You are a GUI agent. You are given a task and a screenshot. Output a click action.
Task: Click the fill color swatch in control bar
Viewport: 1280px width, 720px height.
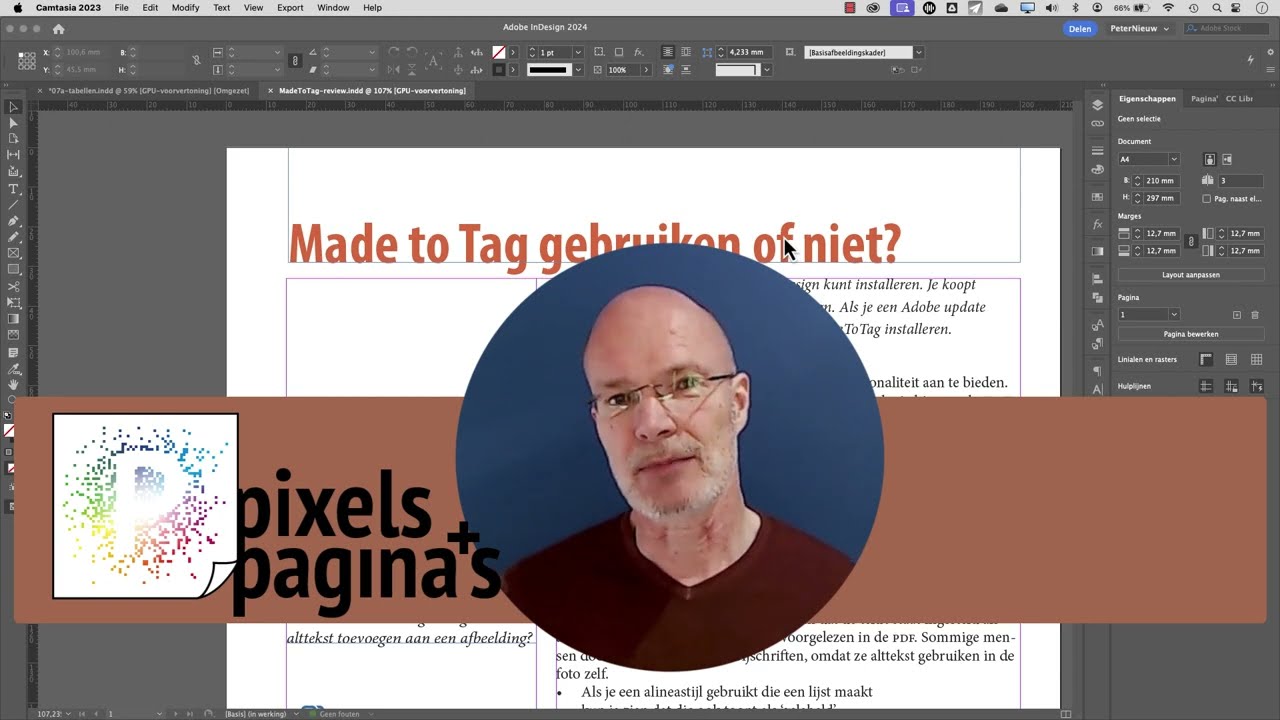pos(499,52)
